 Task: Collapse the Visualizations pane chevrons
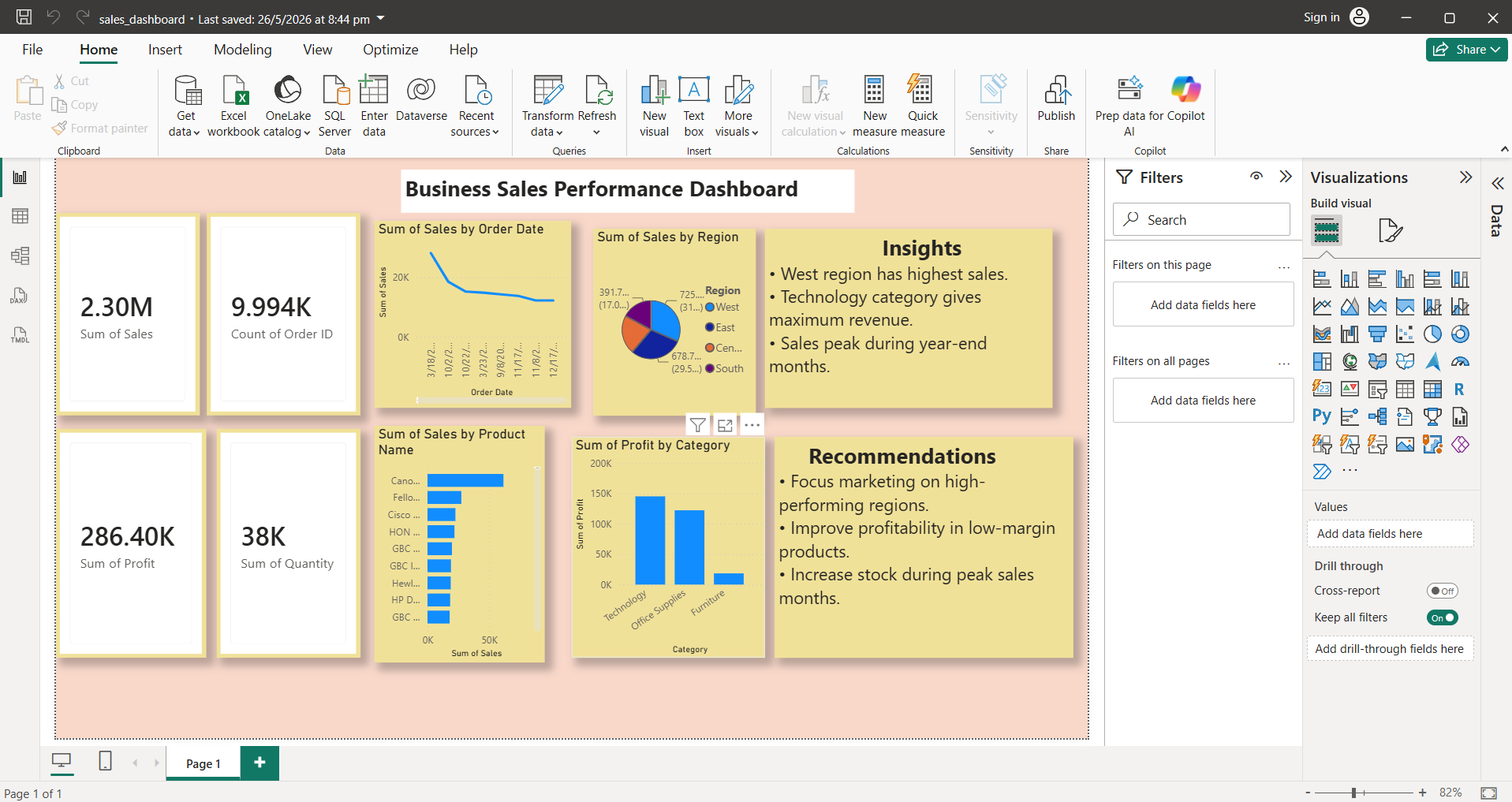(1465, 177)
